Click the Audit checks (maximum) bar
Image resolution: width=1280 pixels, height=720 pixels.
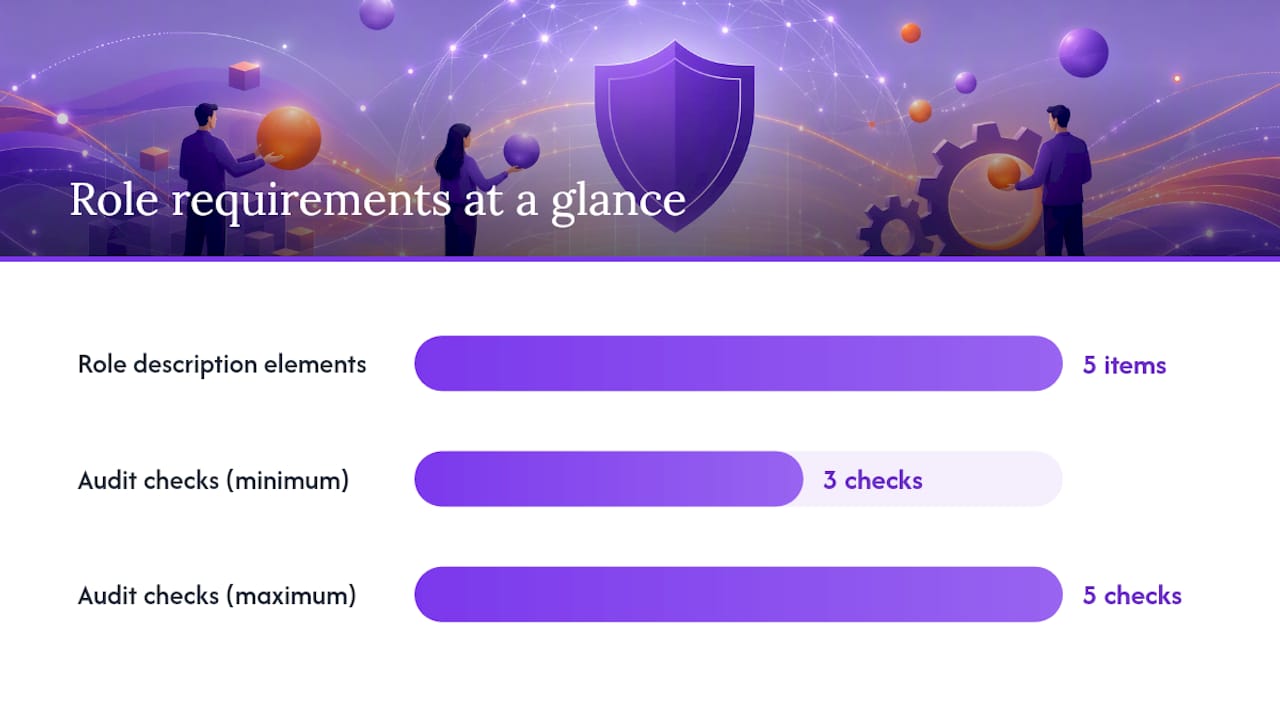coord(738,594)
